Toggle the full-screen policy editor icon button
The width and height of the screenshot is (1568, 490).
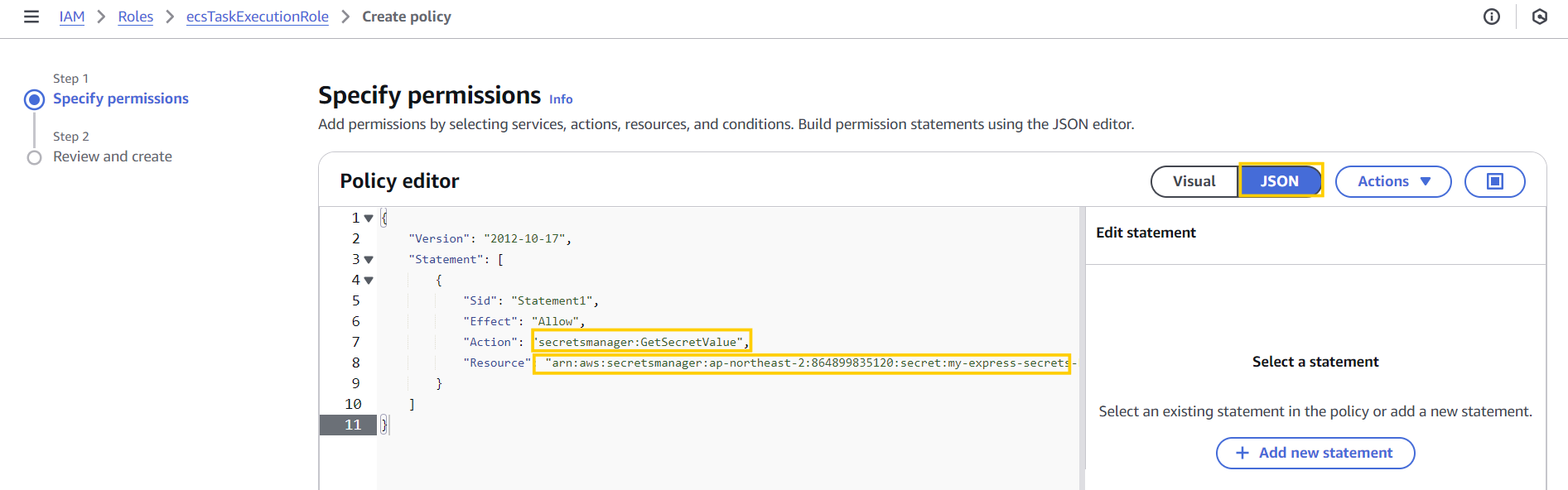[1494, 181]
